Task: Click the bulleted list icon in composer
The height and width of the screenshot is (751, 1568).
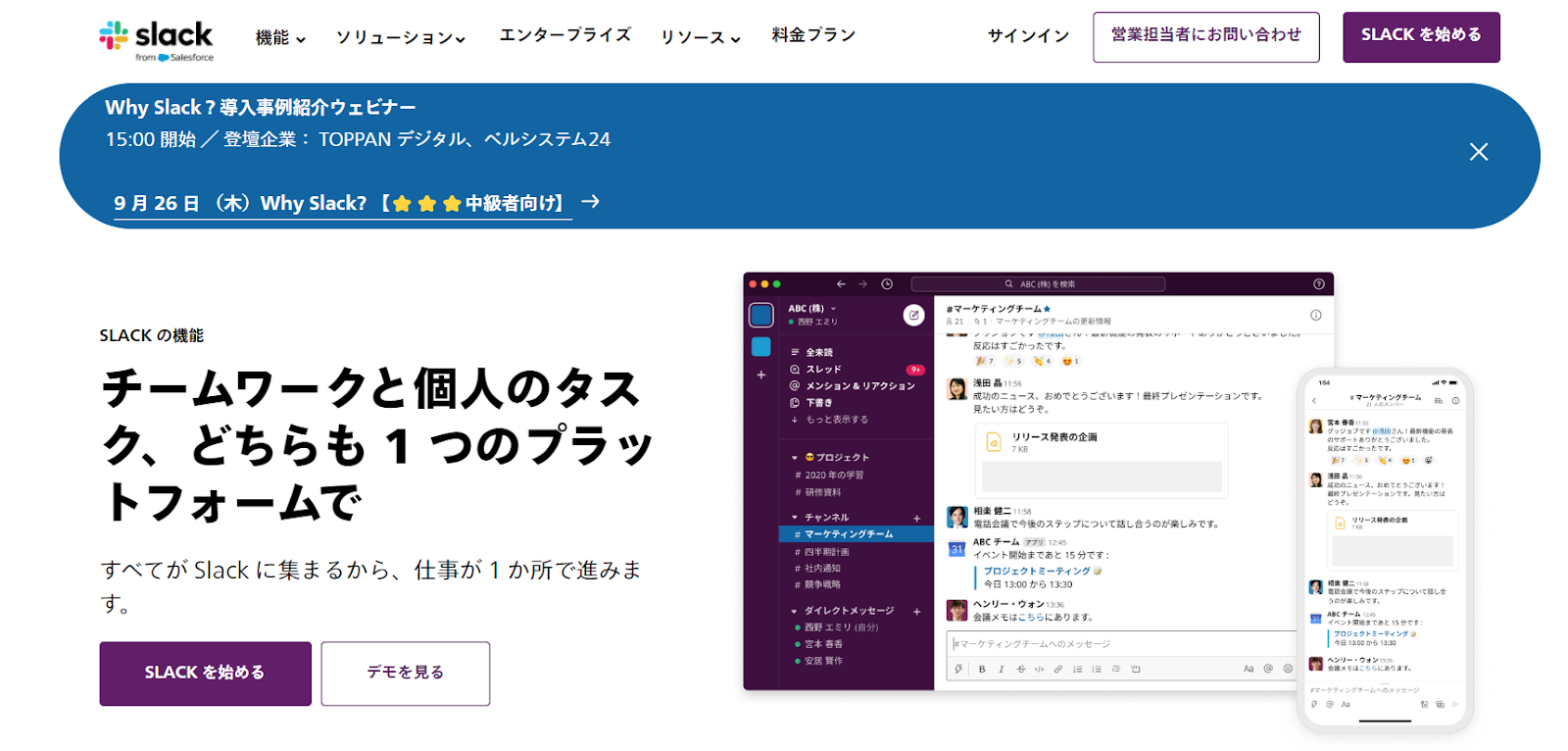Action: click(1097, 669)
